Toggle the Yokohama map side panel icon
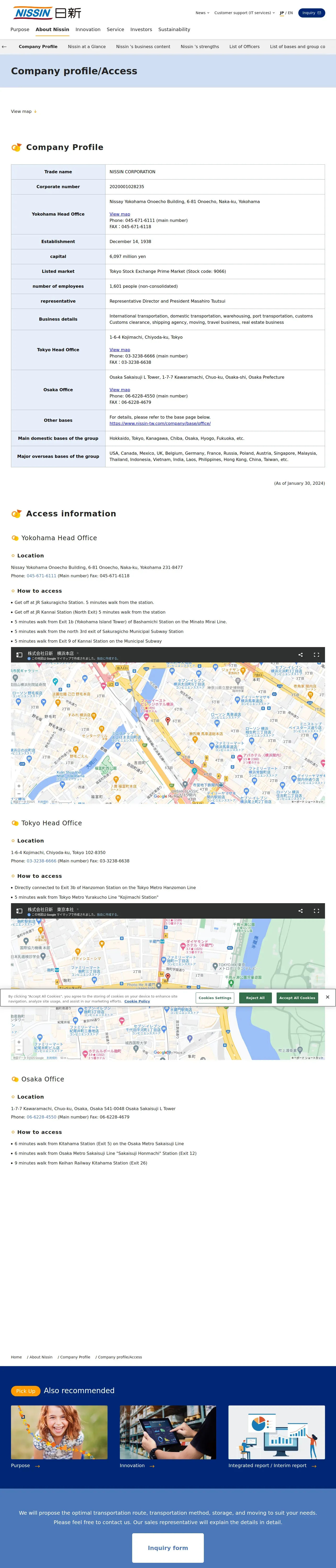The width and height of the screenshot is (336, 1568). click(x=20, y=655)
